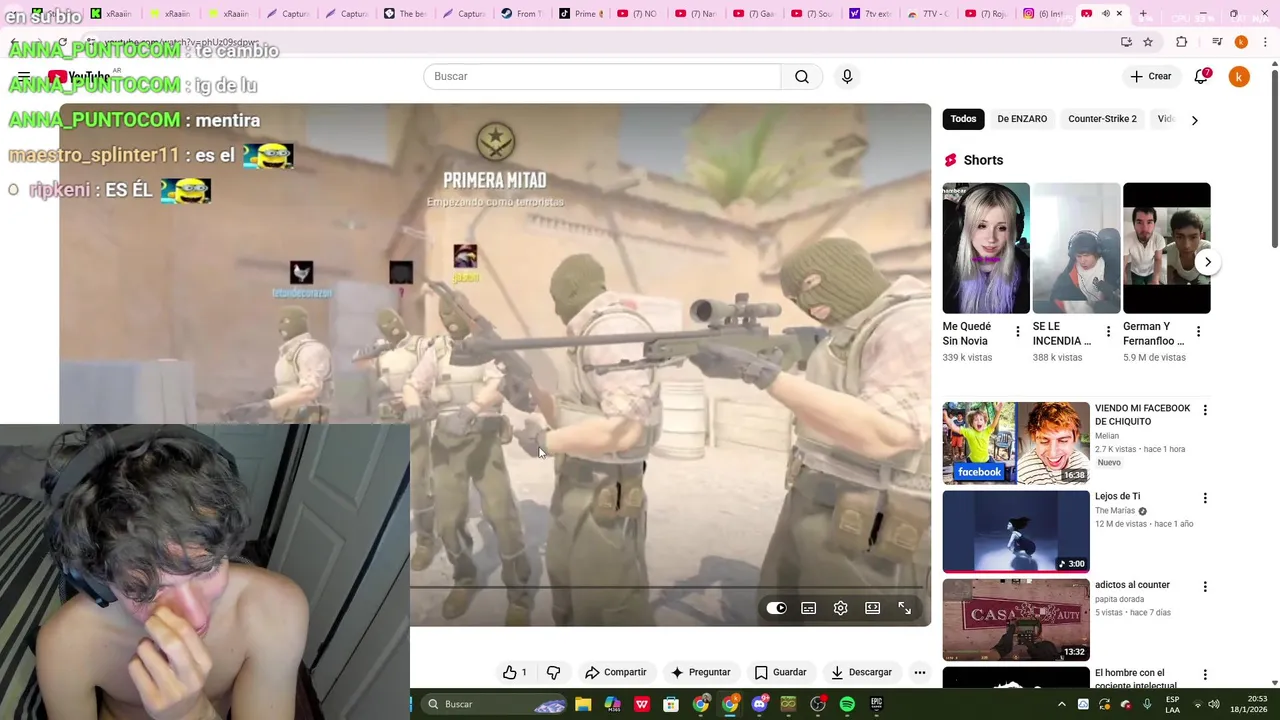Open the YouTube account avatar menu
This screenshot has width=1280, height=720.
(1239, 76)
